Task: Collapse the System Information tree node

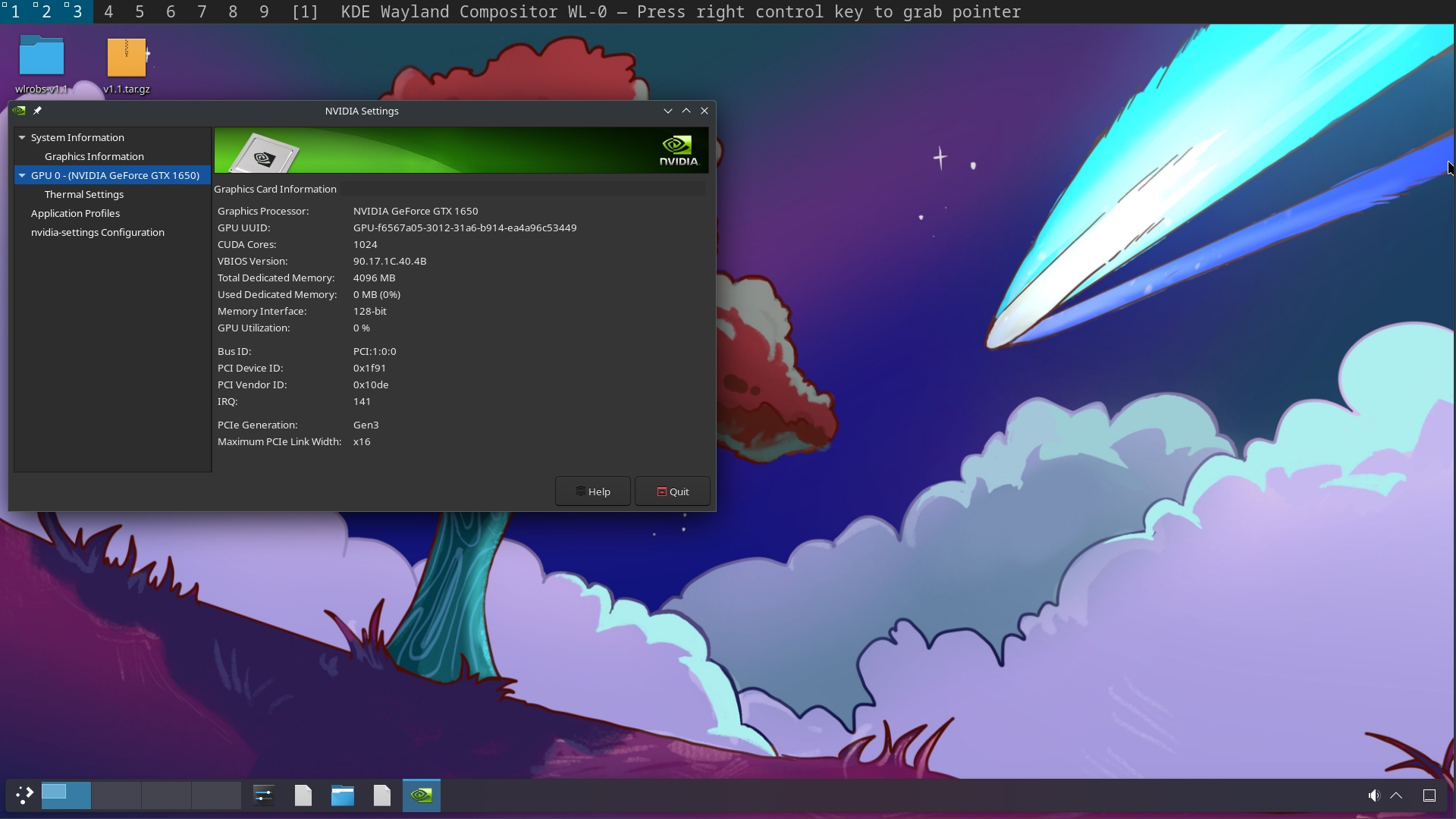Action: click(22, 137)
